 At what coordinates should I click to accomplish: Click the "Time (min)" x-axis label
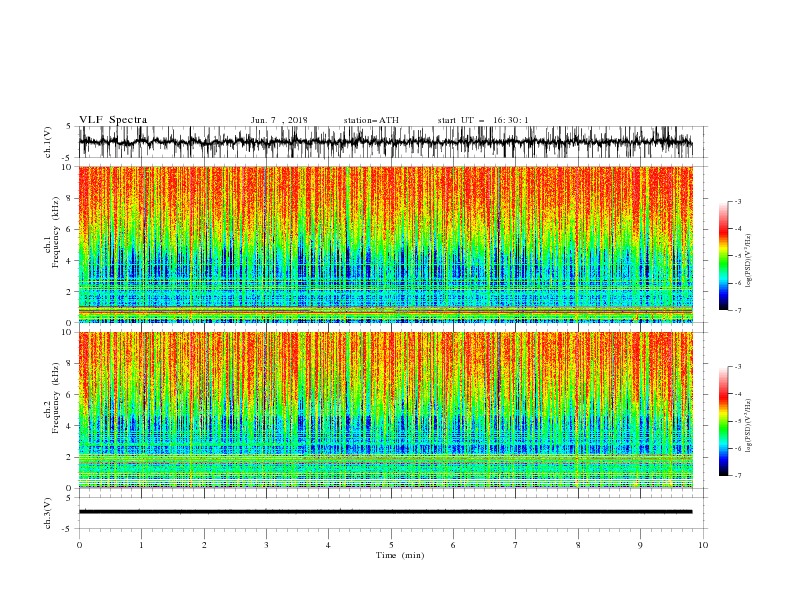pyautogui.click(x=400, y=555)
